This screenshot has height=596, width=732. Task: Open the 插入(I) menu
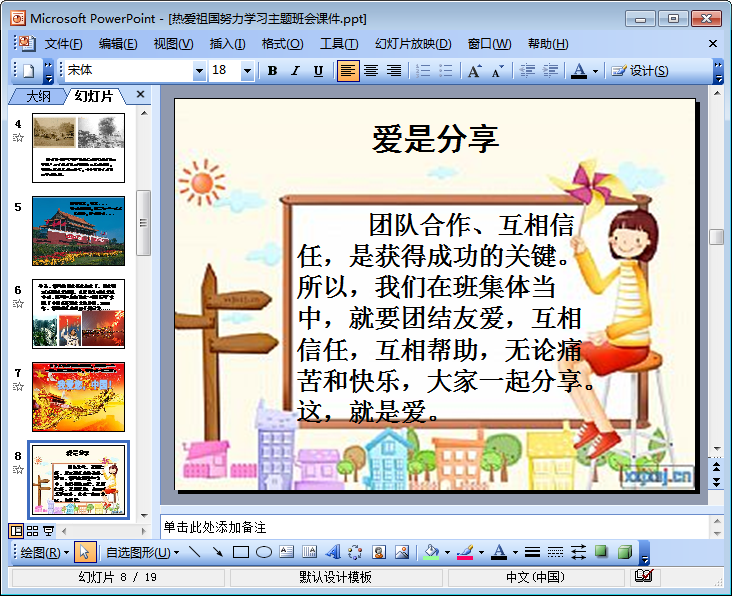point(227,44)
